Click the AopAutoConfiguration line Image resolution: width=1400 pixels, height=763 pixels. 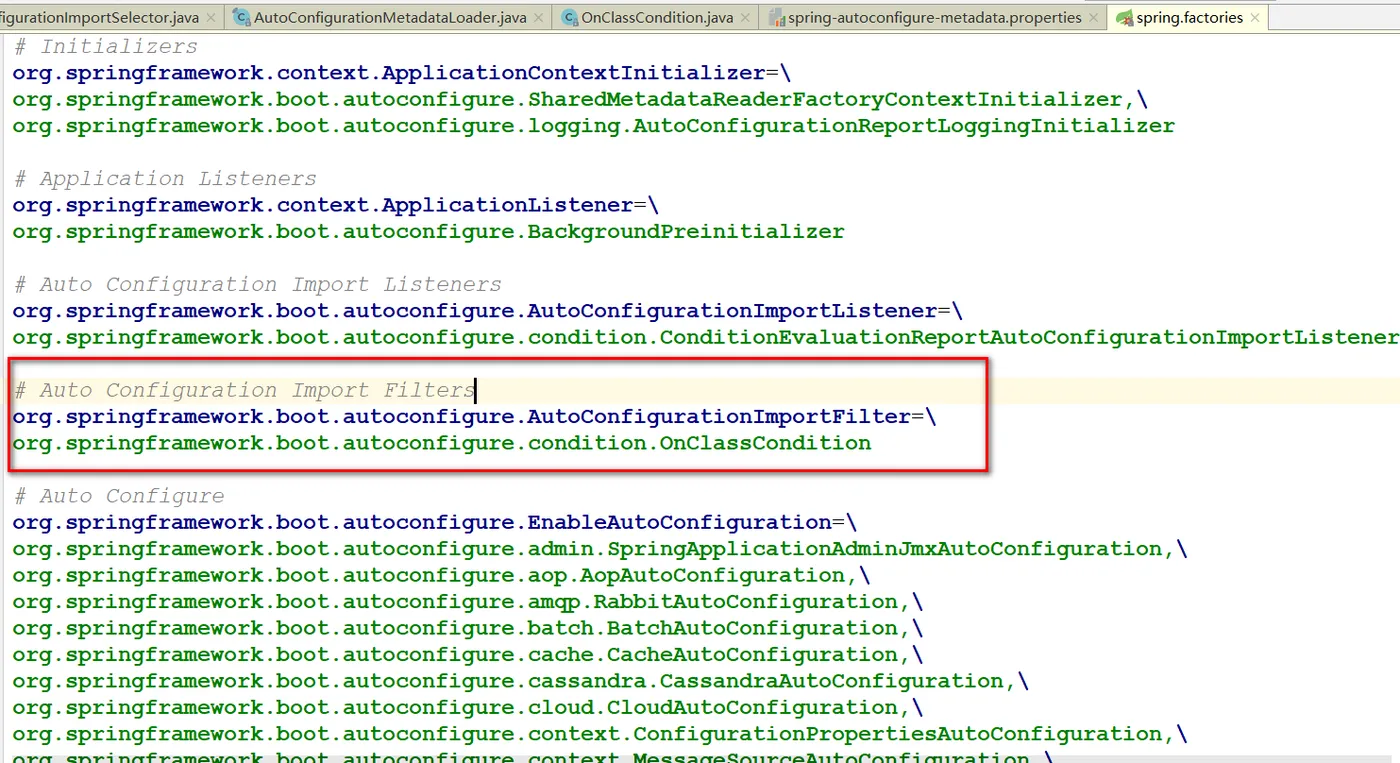(x=442, y=575)
